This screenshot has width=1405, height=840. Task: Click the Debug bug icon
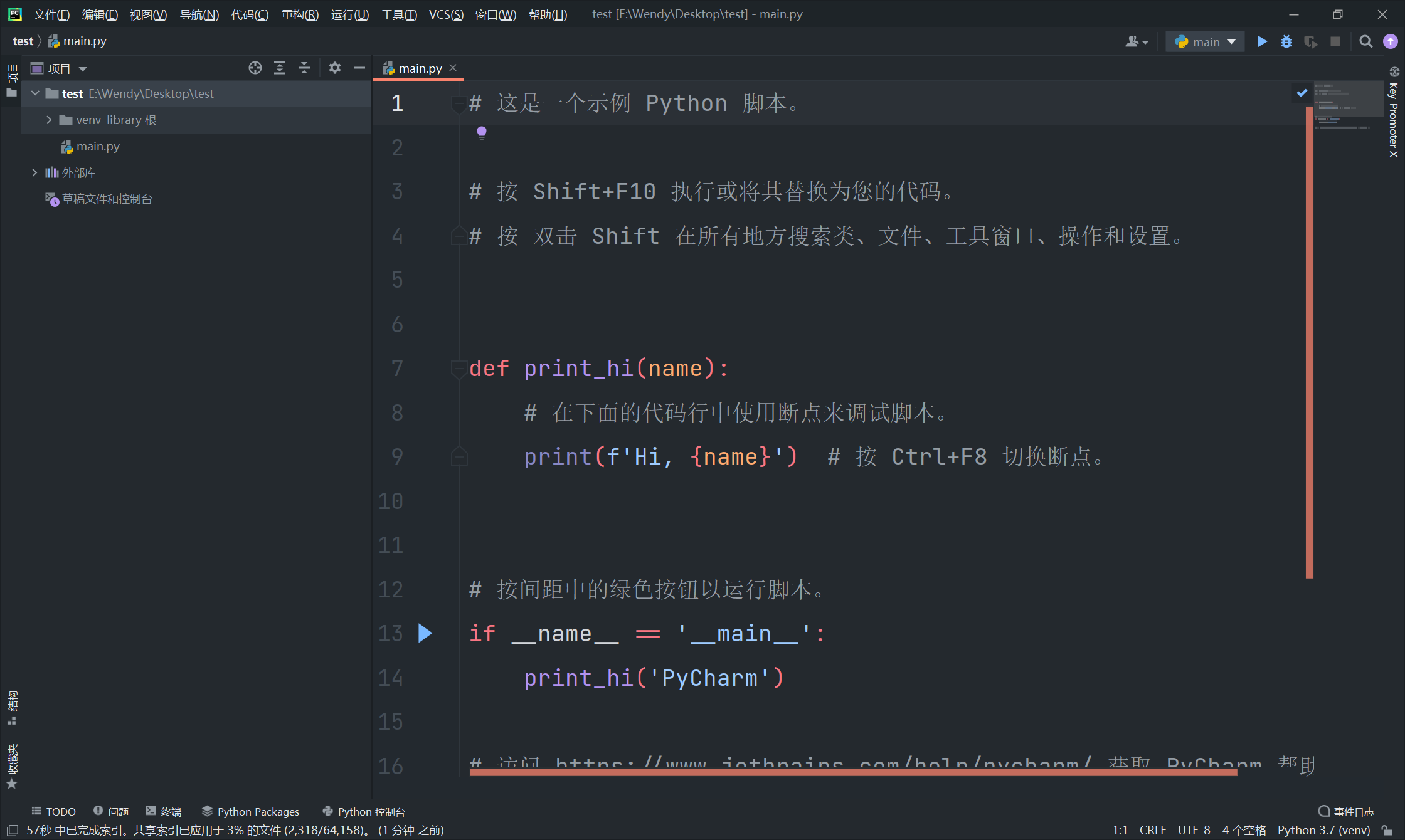point(1286,41)
